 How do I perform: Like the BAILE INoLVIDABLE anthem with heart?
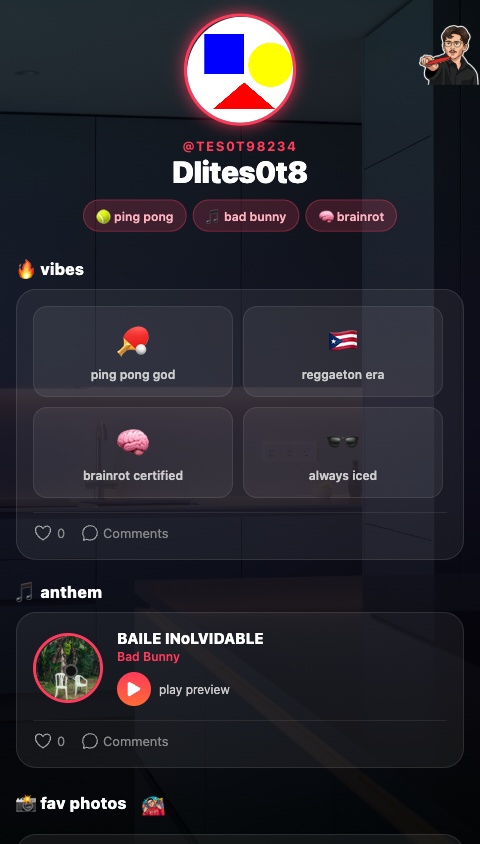[43, 741]
